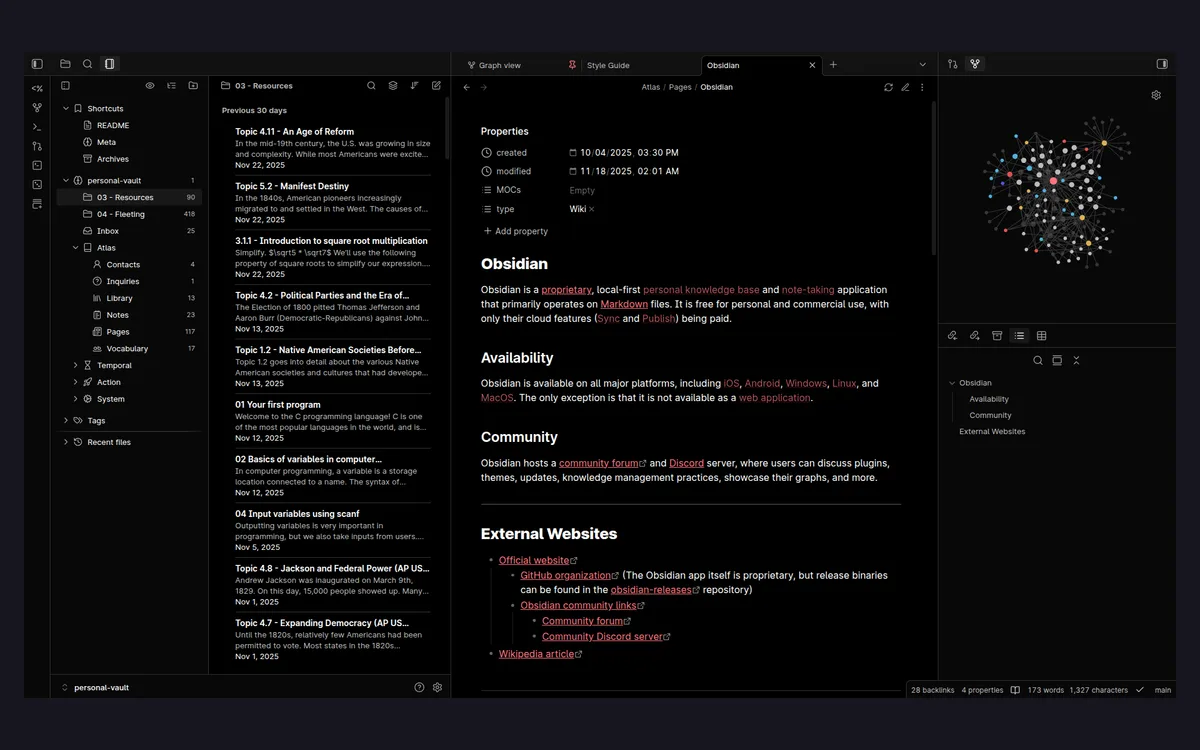Viewport: 1200px width, 750px height.
Task: Toggle hidden items eye icon in navigator
Action: (x=150, y=86)
